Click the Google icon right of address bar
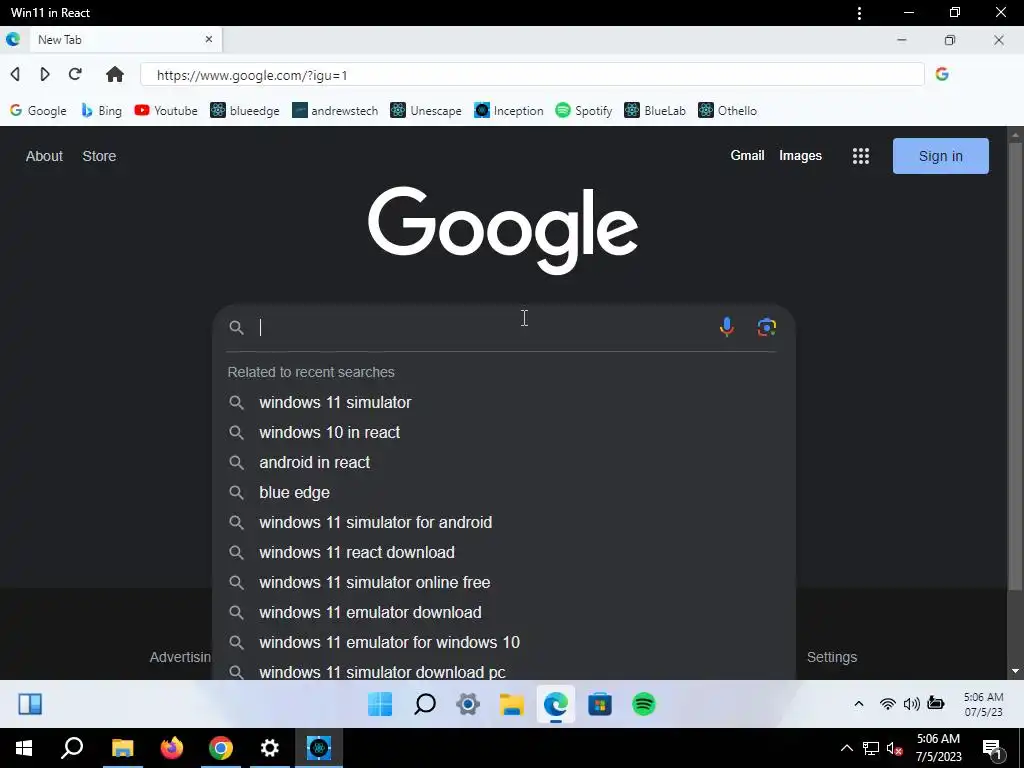 coord(942,74)
